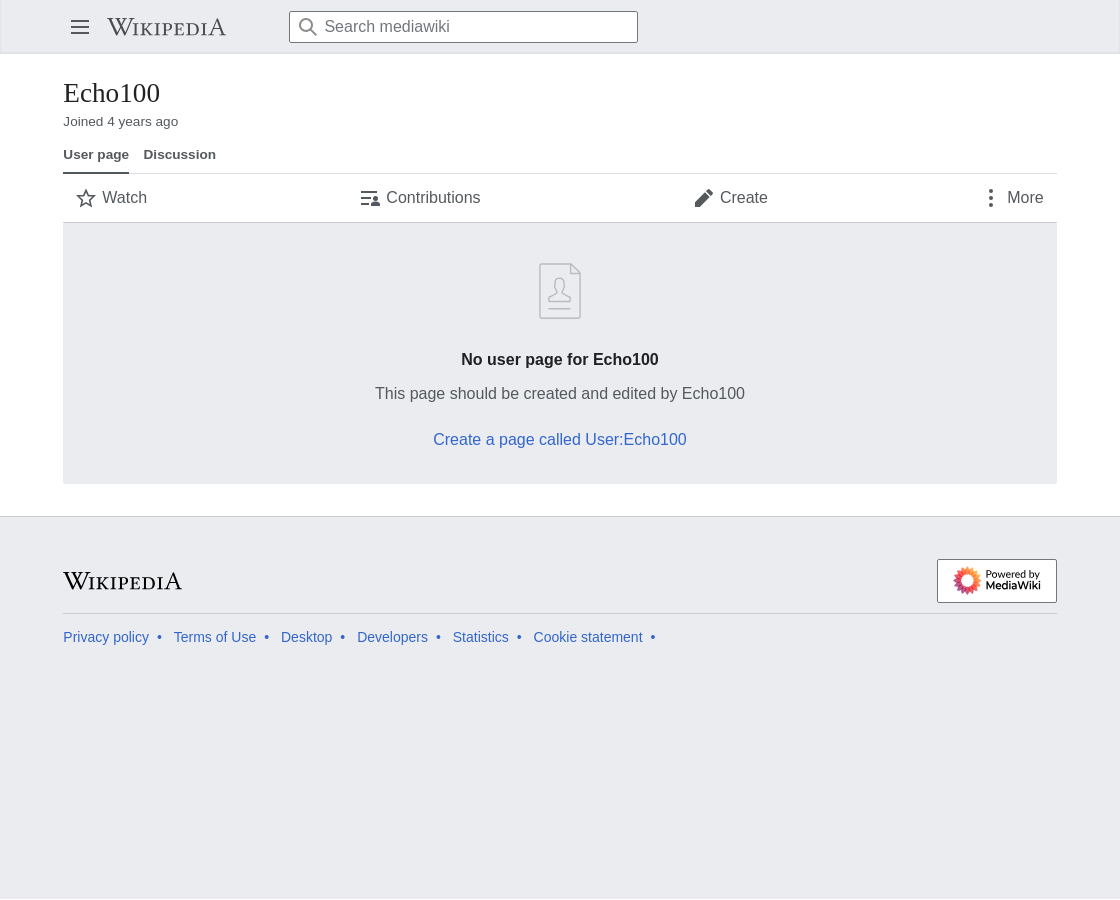Go to the Wikipedia logo in header

coord(166,27)
